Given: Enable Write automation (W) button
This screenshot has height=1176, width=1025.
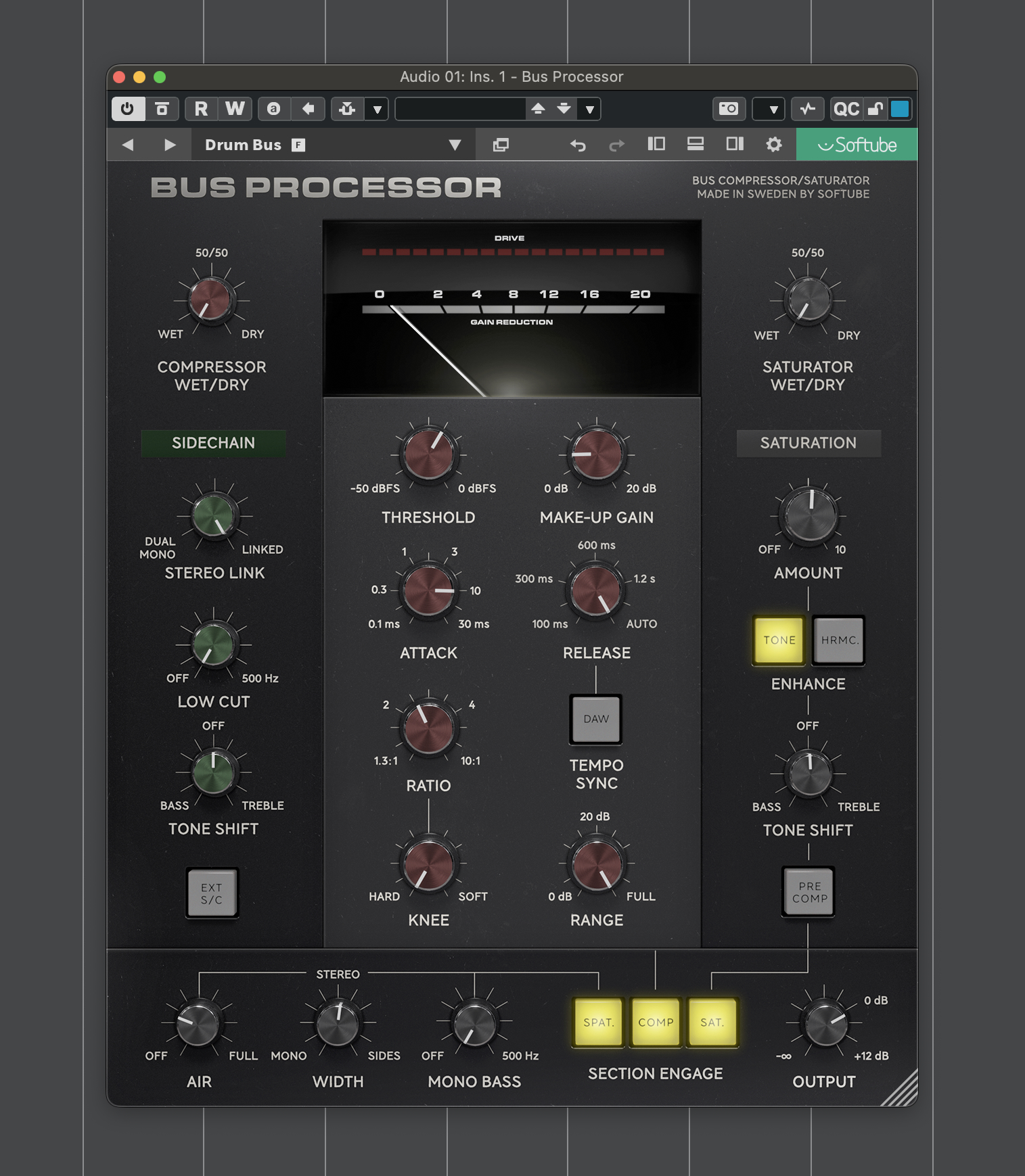Looking at the screenshot, I should pyautogui.click(x=235, y=109).
